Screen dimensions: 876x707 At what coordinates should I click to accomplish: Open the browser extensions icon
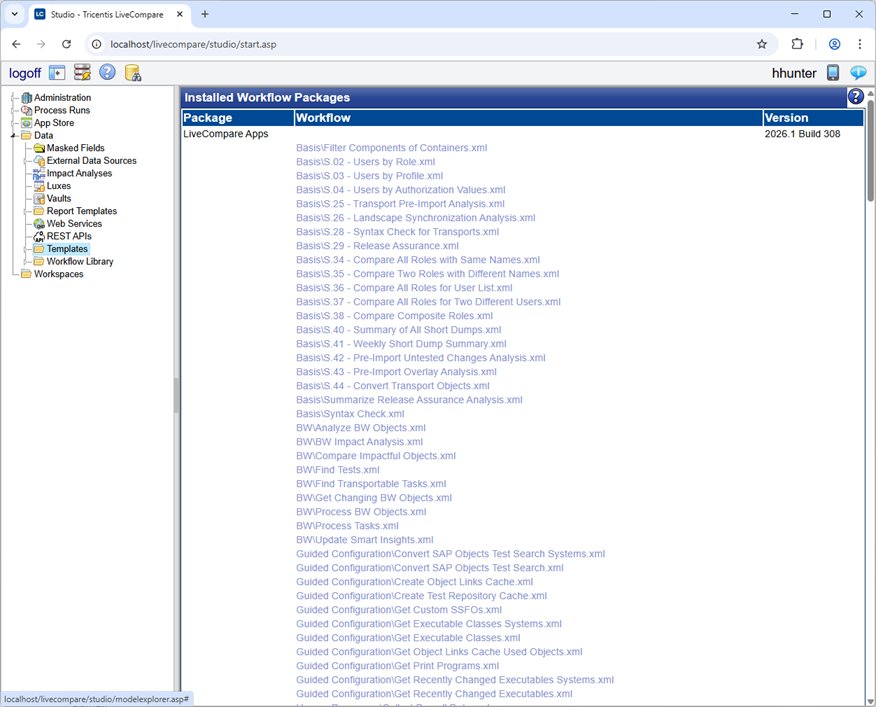pos(797,44)
